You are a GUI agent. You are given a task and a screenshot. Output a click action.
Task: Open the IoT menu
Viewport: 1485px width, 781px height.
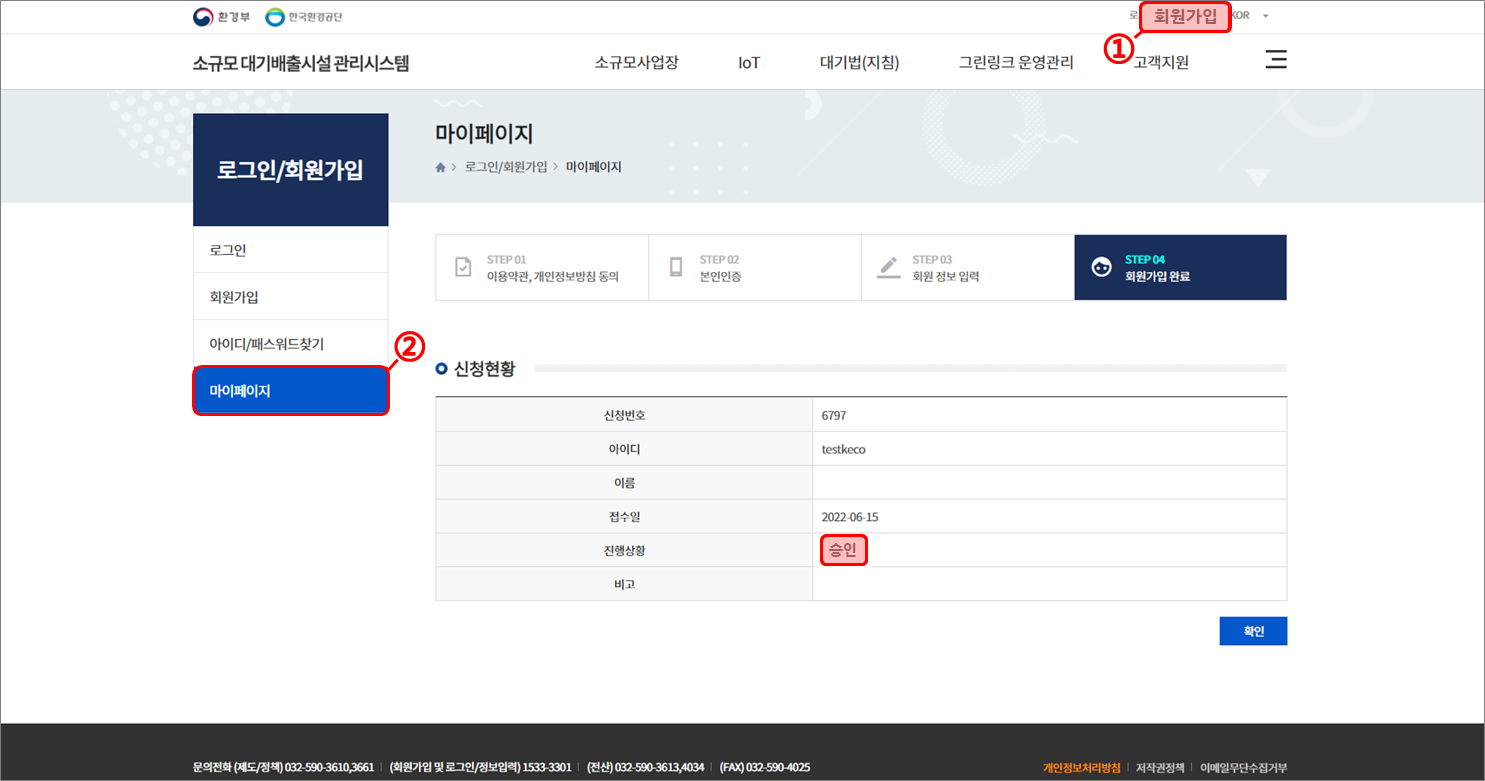[x=749, y=62]
